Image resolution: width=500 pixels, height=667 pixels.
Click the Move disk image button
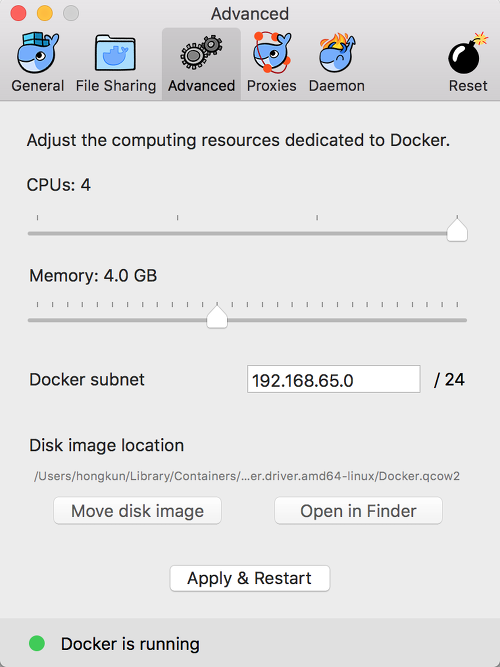(x=137, y=510)
